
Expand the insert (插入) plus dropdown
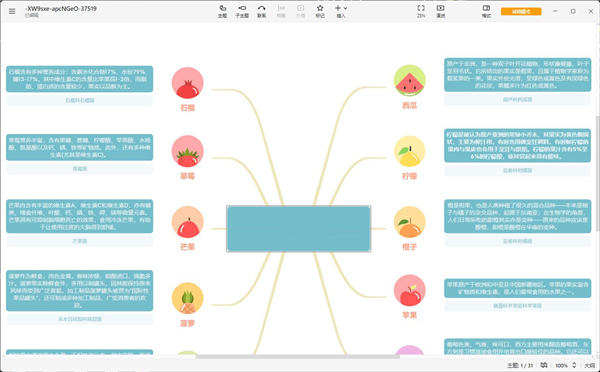tap(341, 11)
